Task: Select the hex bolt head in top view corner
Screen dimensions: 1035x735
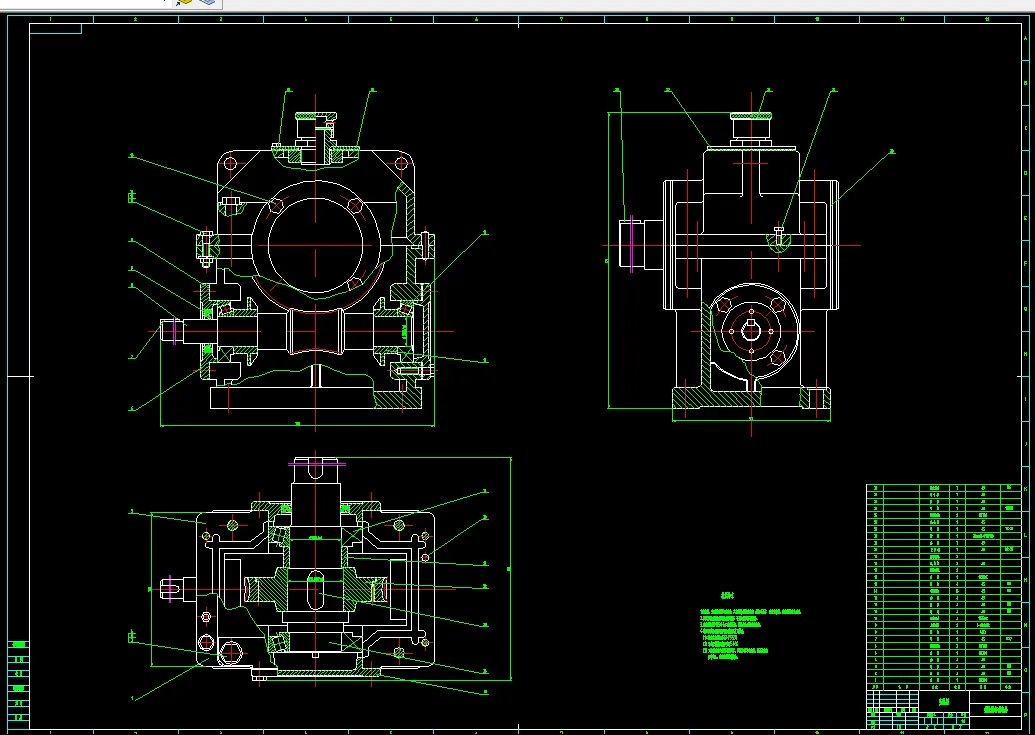Action: (232, 653)
